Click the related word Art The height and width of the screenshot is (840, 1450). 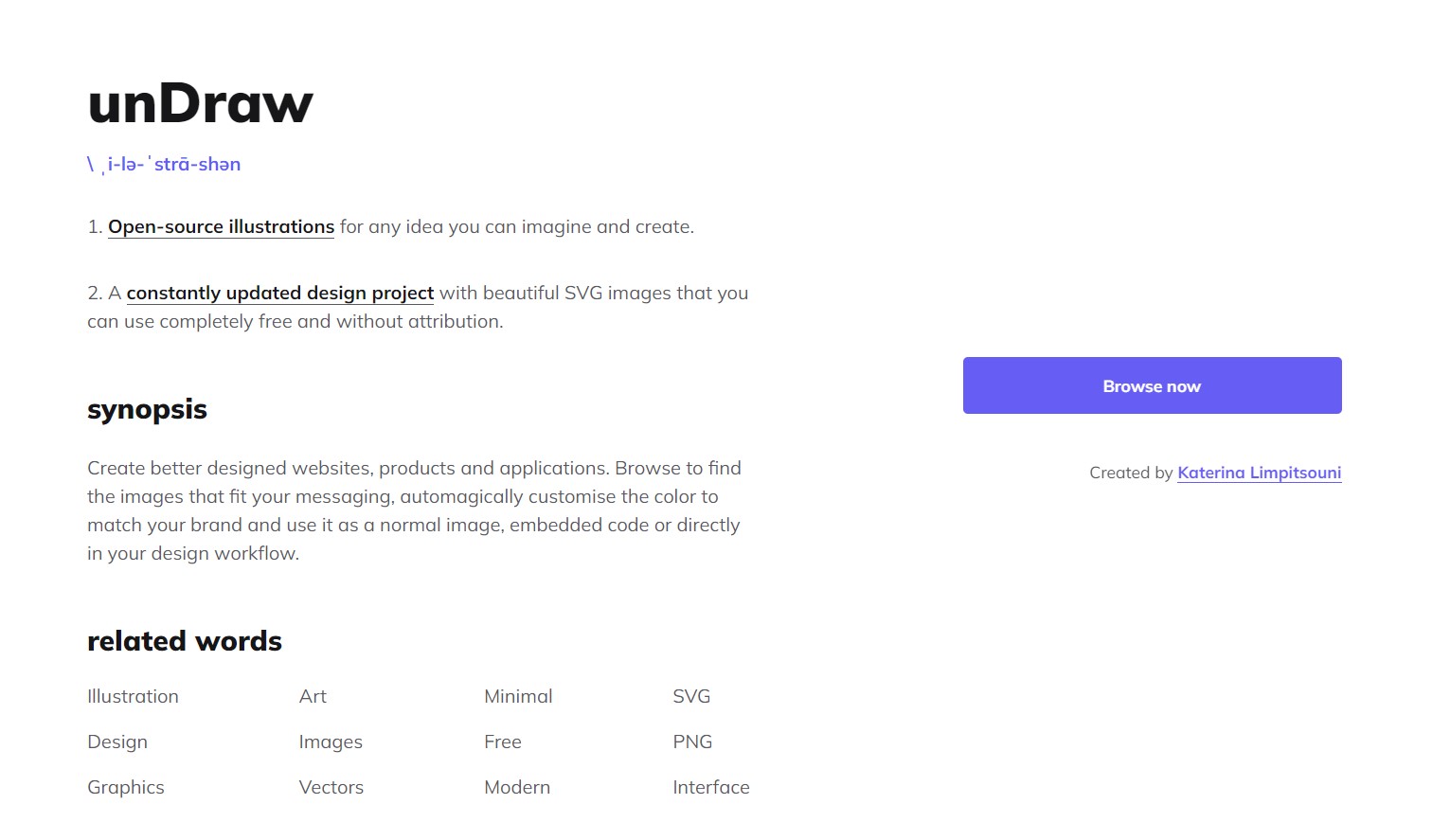pyautogui.click(x=313, y=697)
